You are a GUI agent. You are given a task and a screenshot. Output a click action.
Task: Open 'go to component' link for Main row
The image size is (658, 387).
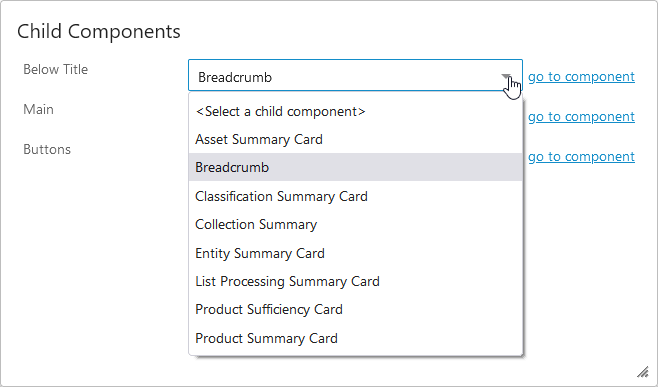581,117
